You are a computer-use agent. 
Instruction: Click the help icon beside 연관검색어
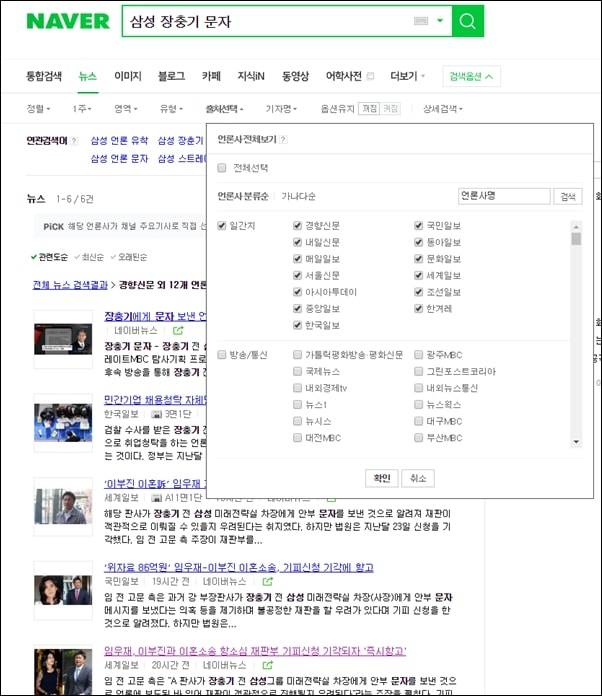click(x=74, y=141)
